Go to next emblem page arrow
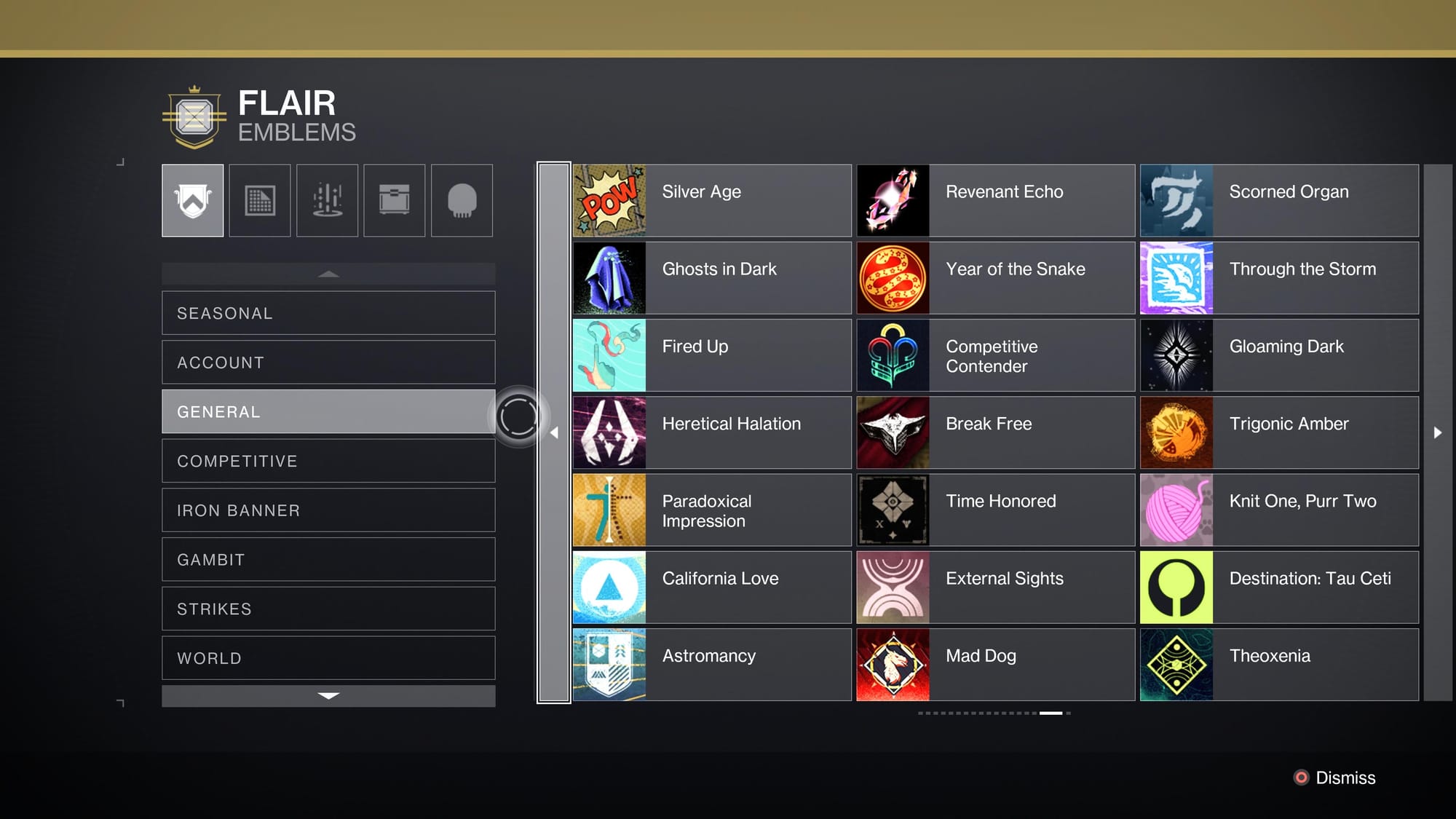1456x819 pixels. pos(1438,432)
